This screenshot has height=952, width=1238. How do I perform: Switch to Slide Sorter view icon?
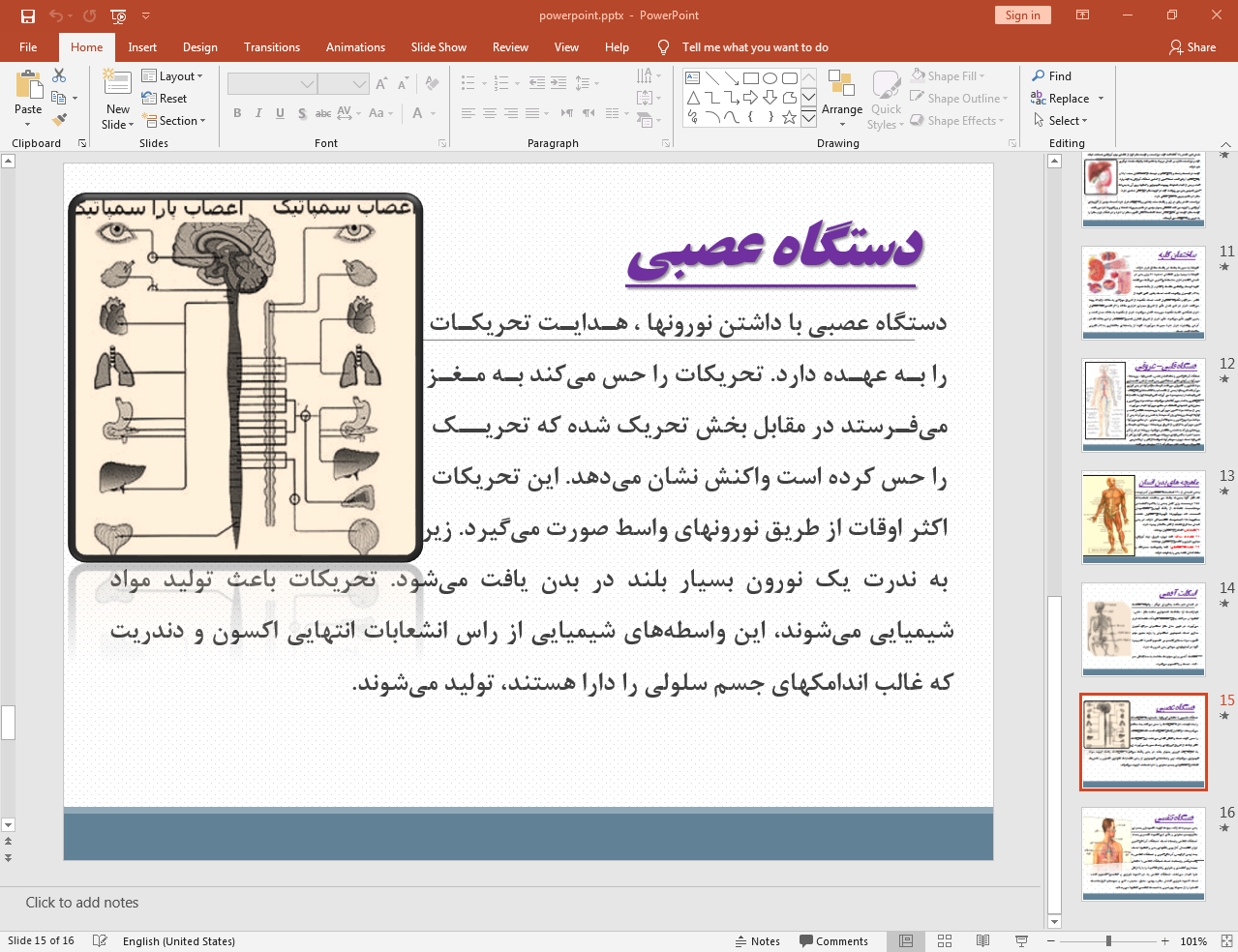(945, 940)
